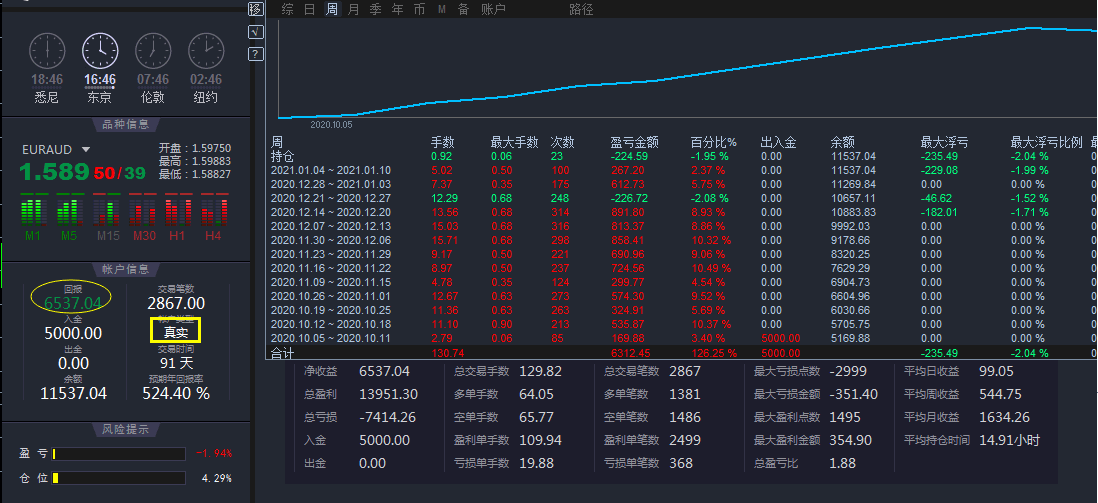Click the 最大手数 column header

(x=515, y=142)
